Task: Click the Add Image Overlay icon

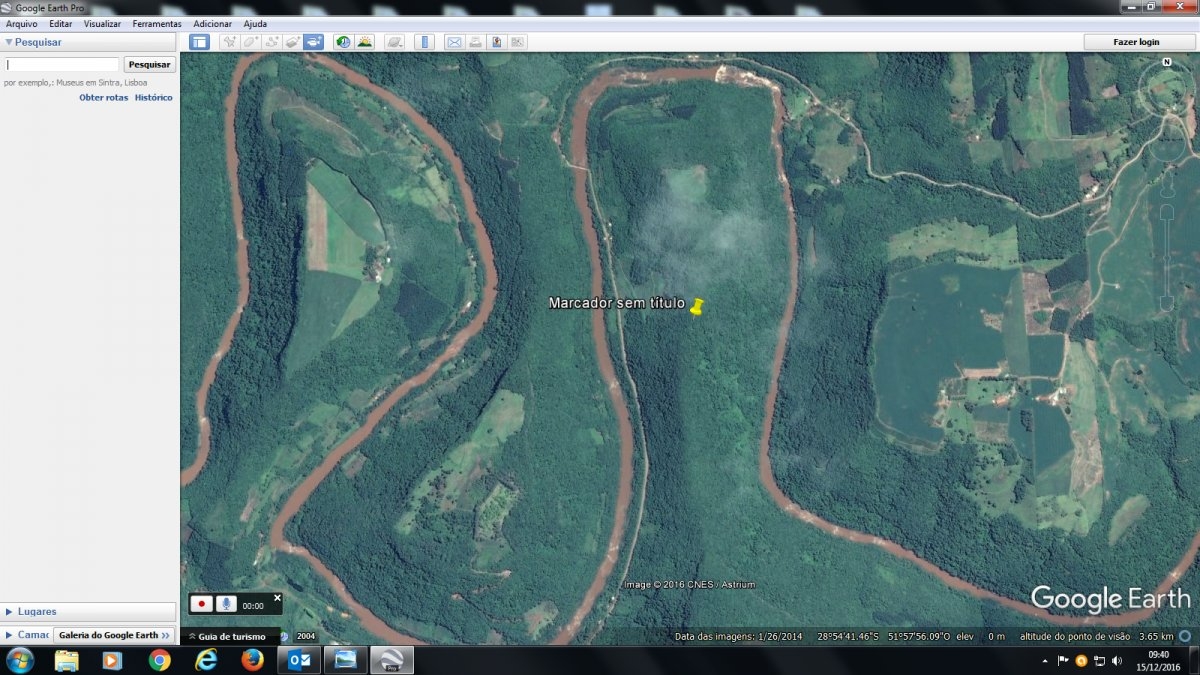Action: click(292, 42)
